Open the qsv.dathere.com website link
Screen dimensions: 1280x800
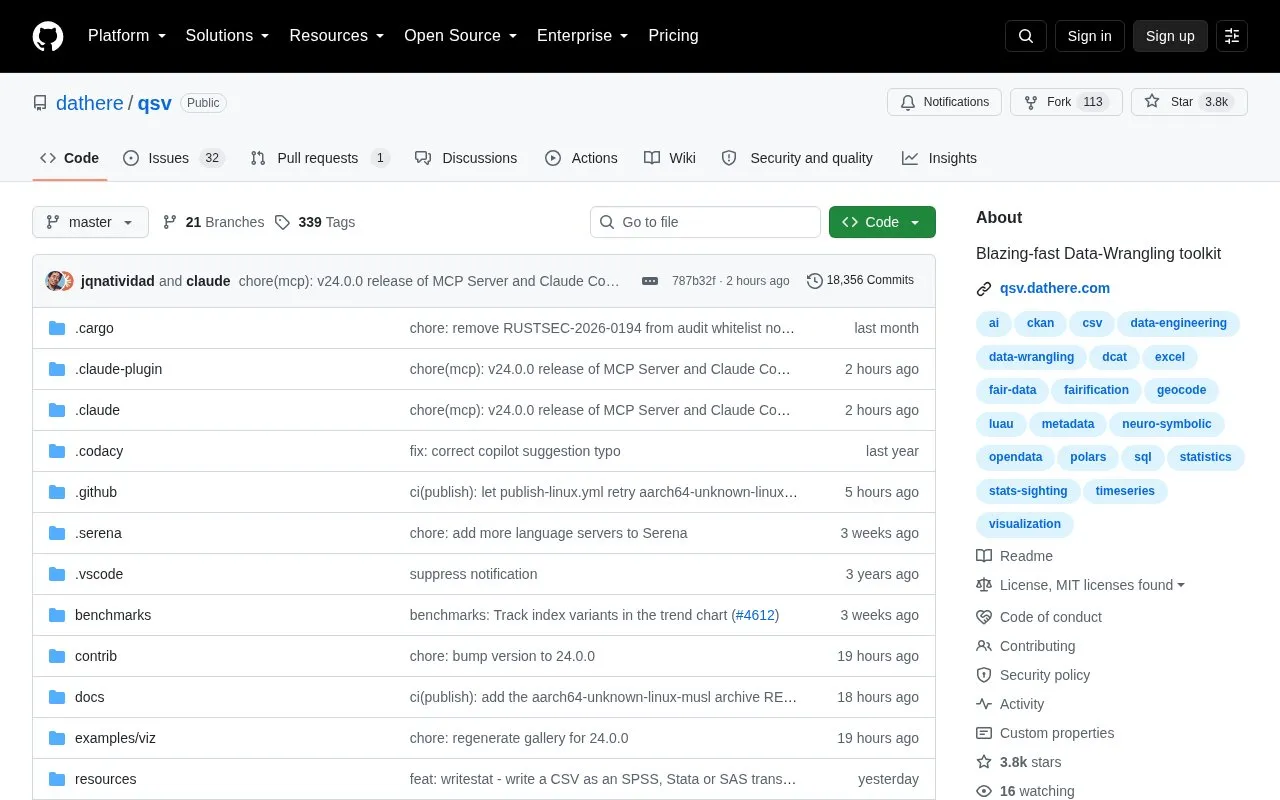[x=1055, y=288]
